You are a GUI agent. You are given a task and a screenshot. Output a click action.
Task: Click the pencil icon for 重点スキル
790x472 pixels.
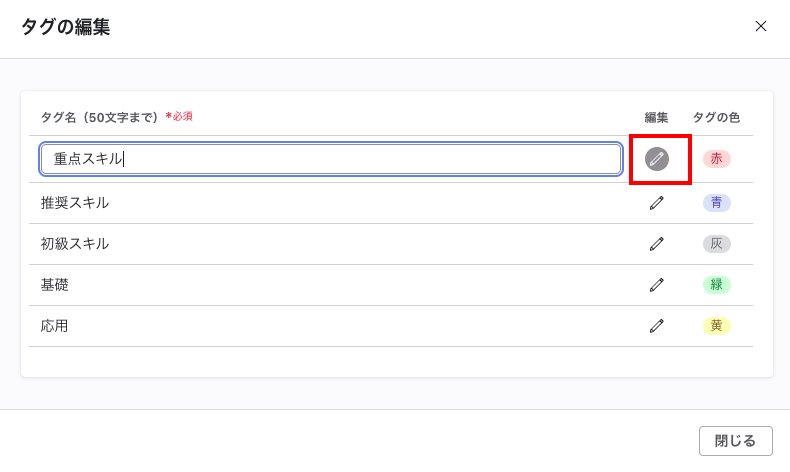656,159
